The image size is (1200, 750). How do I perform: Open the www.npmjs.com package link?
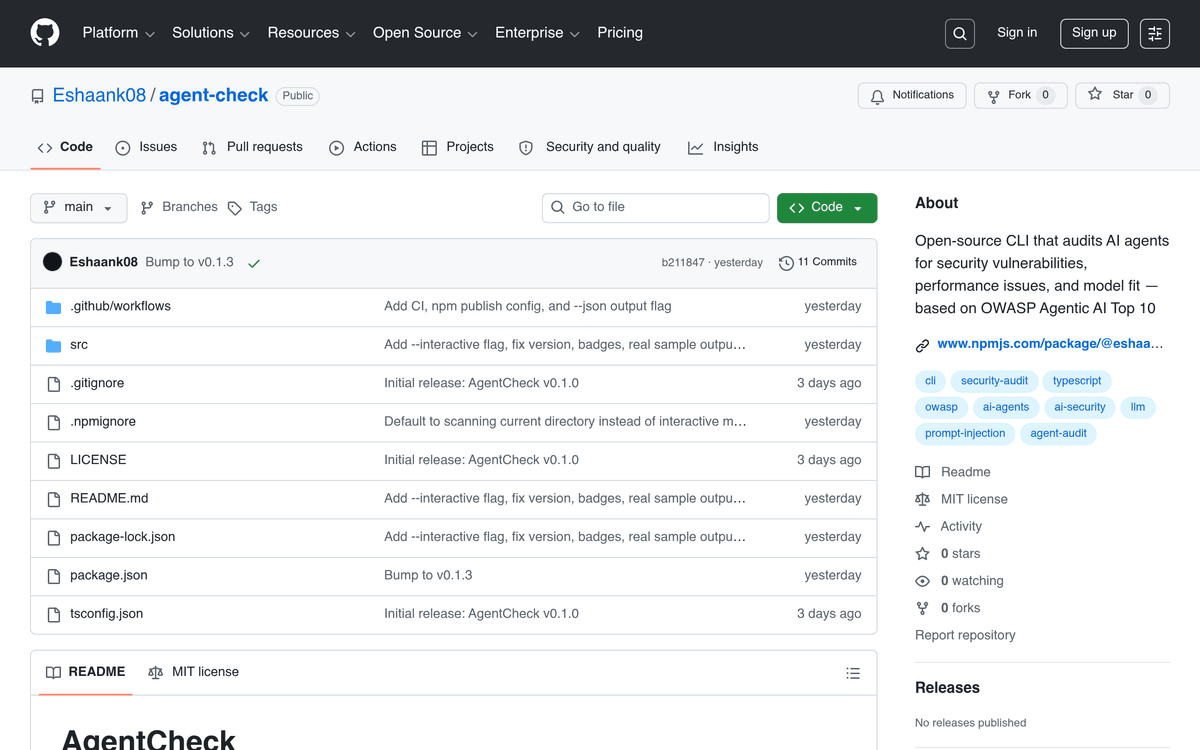pos(1050,344)
